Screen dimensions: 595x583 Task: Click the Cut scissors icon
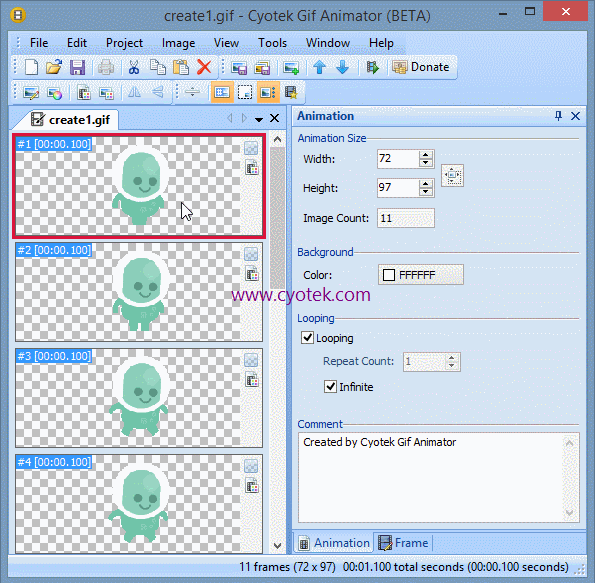click(x=134, y=68)
